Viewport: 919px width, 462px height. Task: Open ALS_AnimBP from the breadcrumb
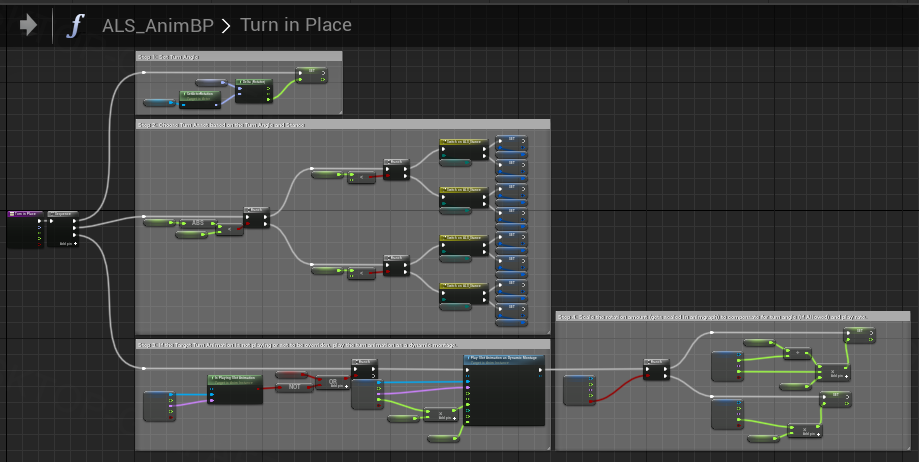[158, 24]
